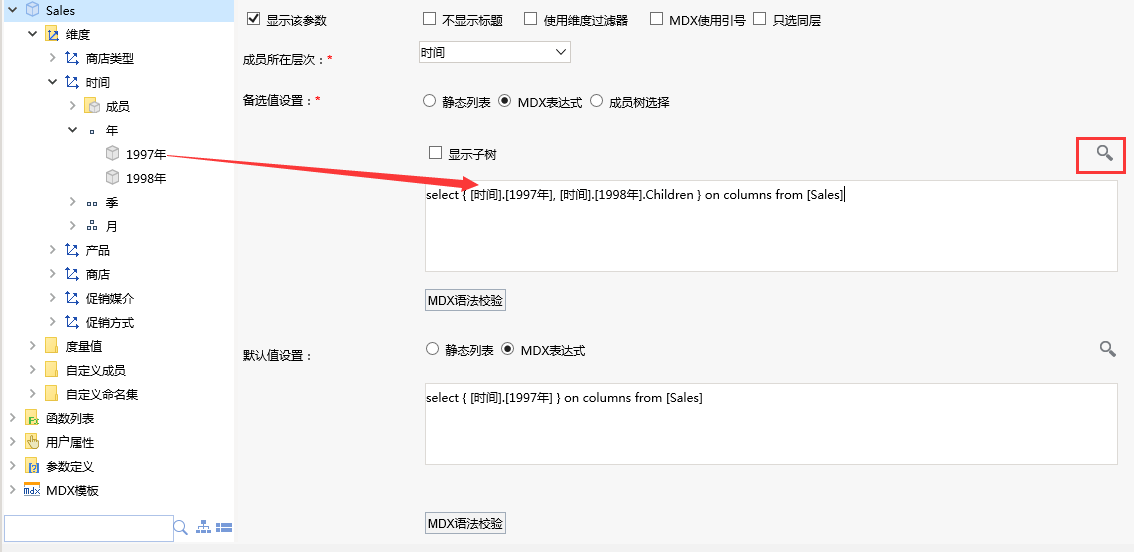Image resolution: width=1134 pixels, height=552 pixels.
Task: Click the 1998年 member cube icon
Action: (112, 177)
